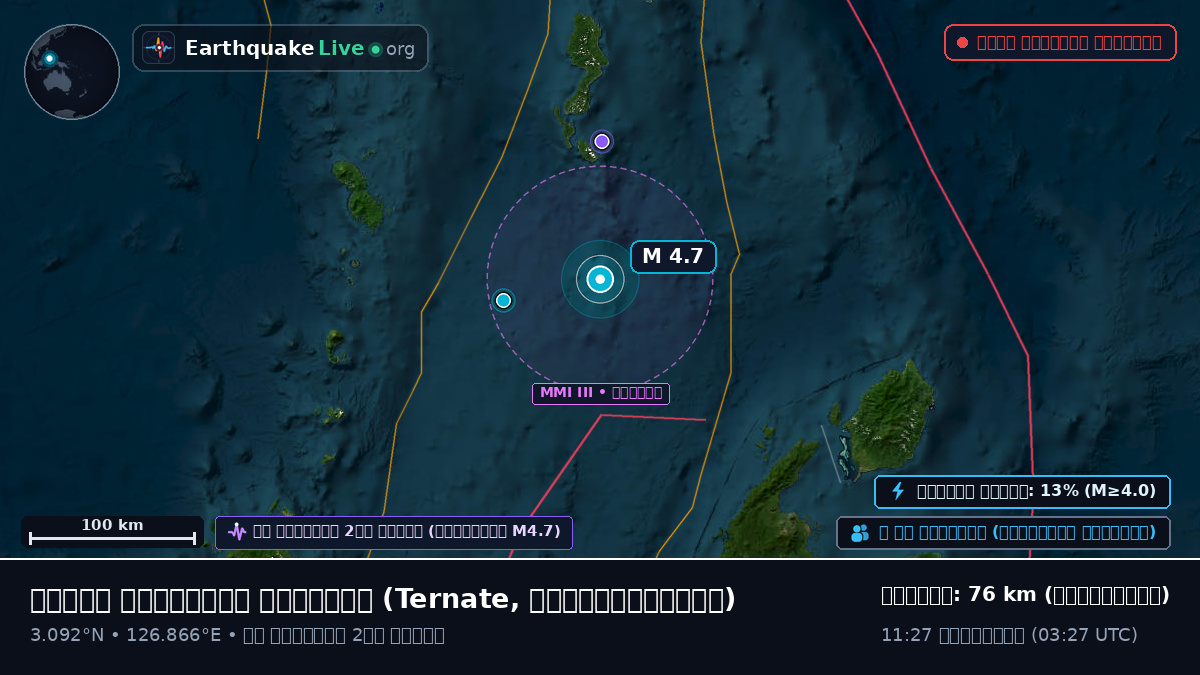Viewport: 1200px width, 675px height.
Task: Click the 76 km depth readout
Action: click(1025, 595)
